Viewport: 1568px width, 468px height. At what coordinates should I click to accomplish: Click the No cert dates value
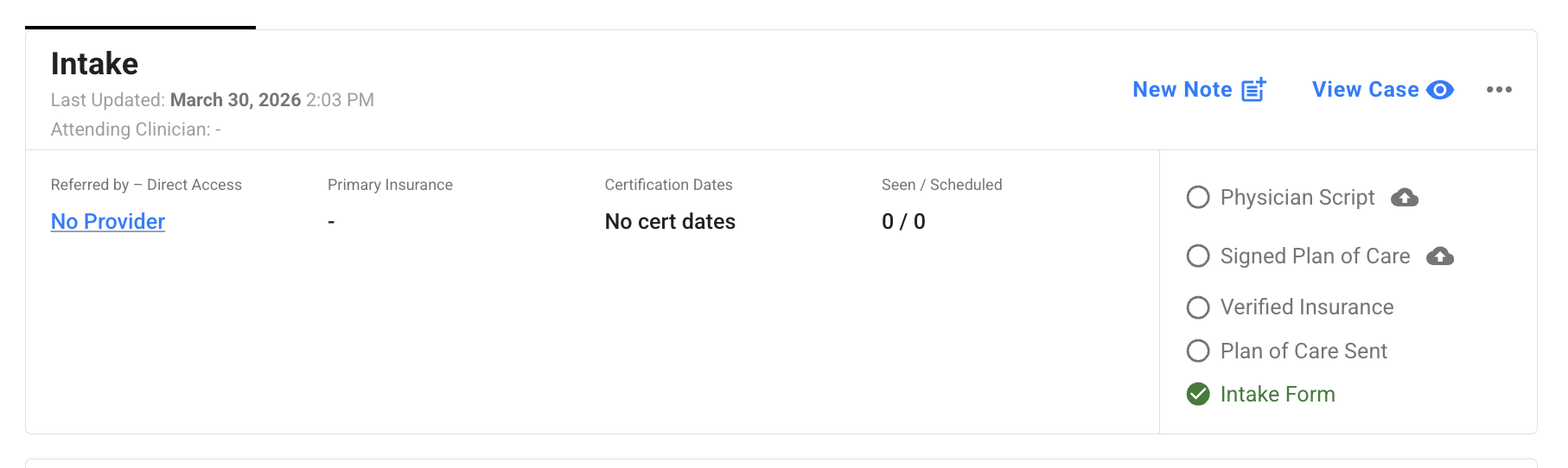coord(670,222)
